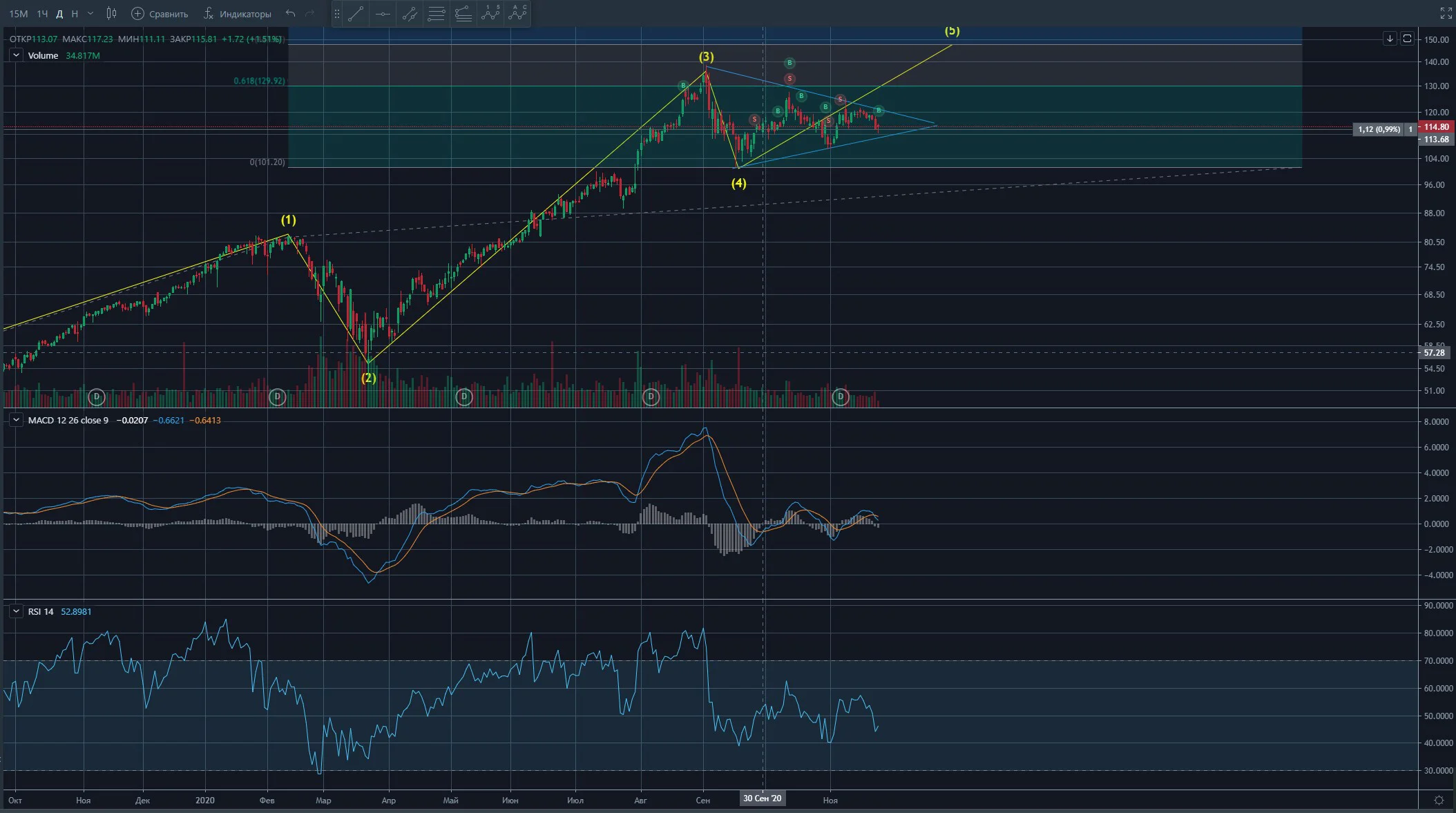
Task: Click the wave (3) label
Action: (706, 57)
